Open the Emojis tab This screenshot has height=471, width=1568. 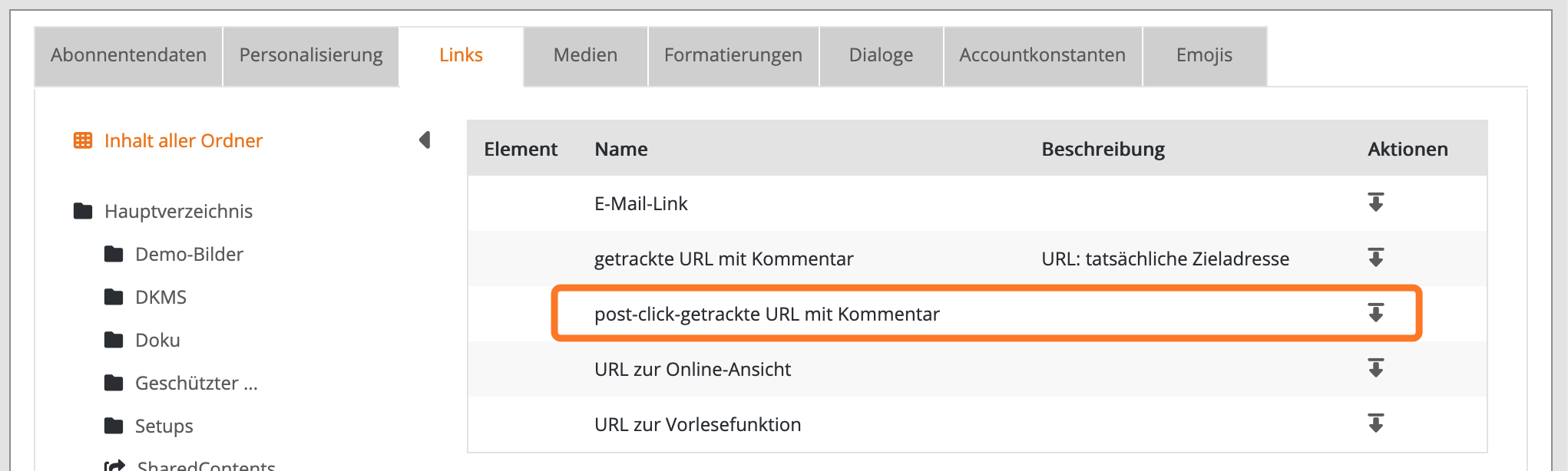pos(1204,55)
